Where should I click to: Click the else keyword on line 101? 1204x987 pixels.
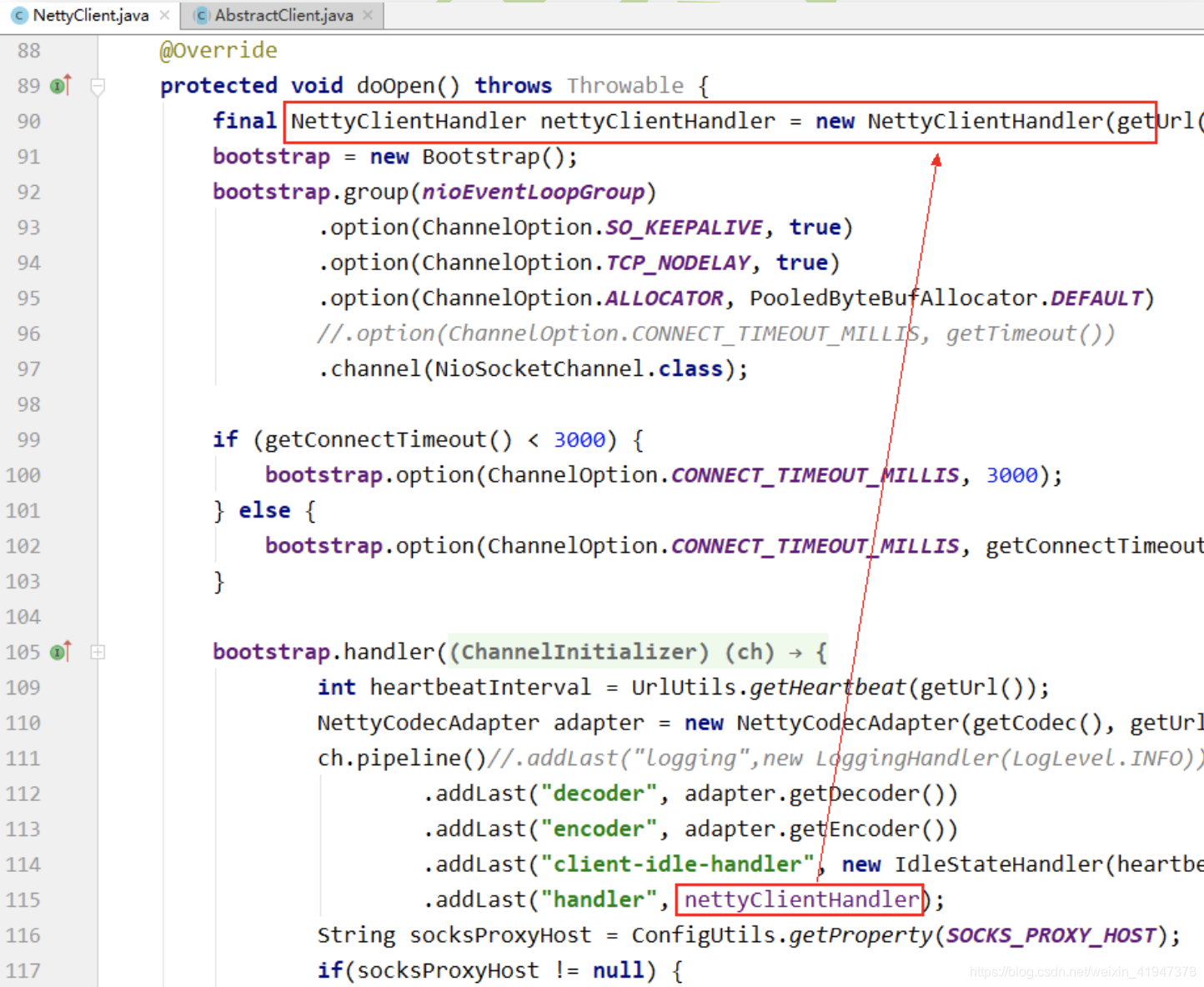pos(264,511)
